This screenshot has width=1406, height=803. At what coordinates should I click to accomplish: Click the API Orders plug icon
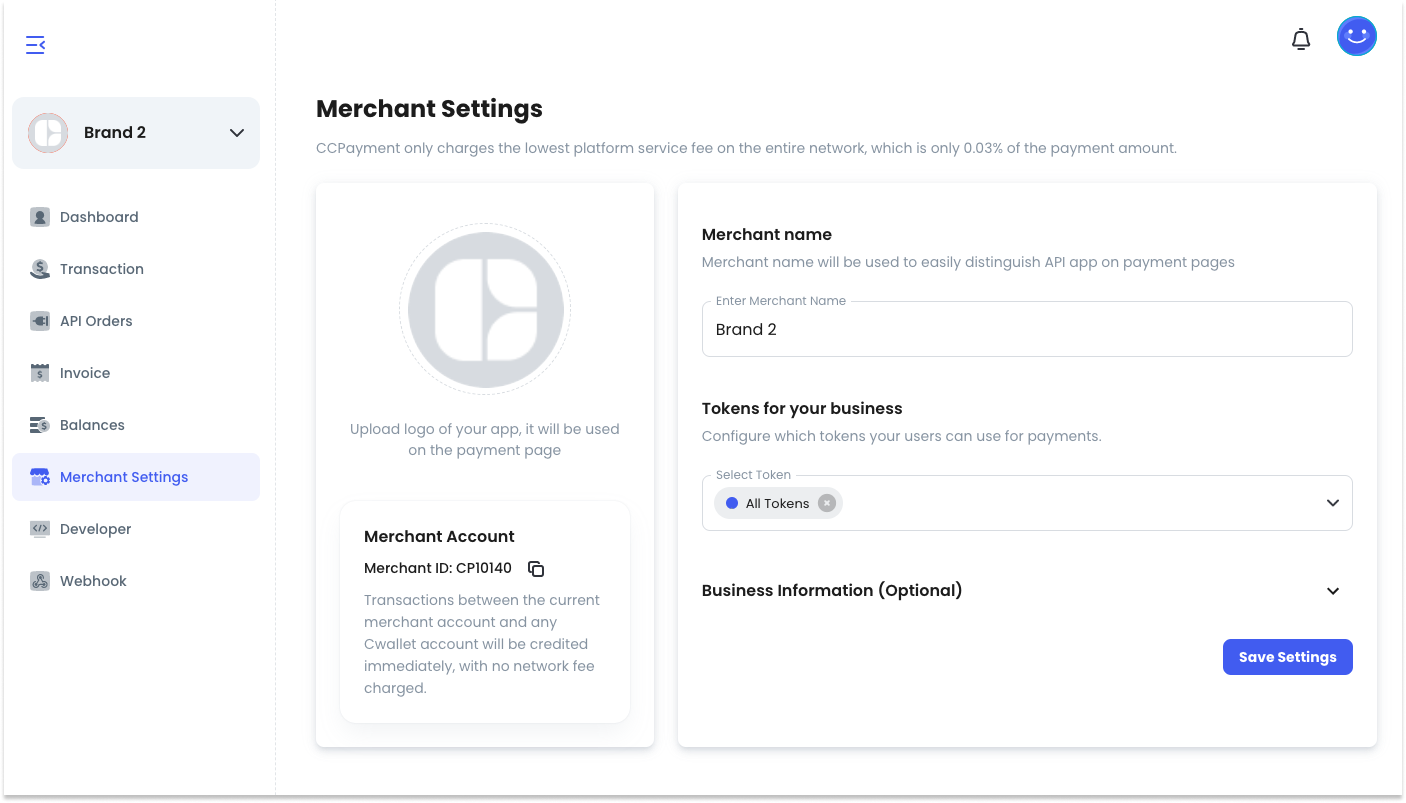[x=40, y=321]
